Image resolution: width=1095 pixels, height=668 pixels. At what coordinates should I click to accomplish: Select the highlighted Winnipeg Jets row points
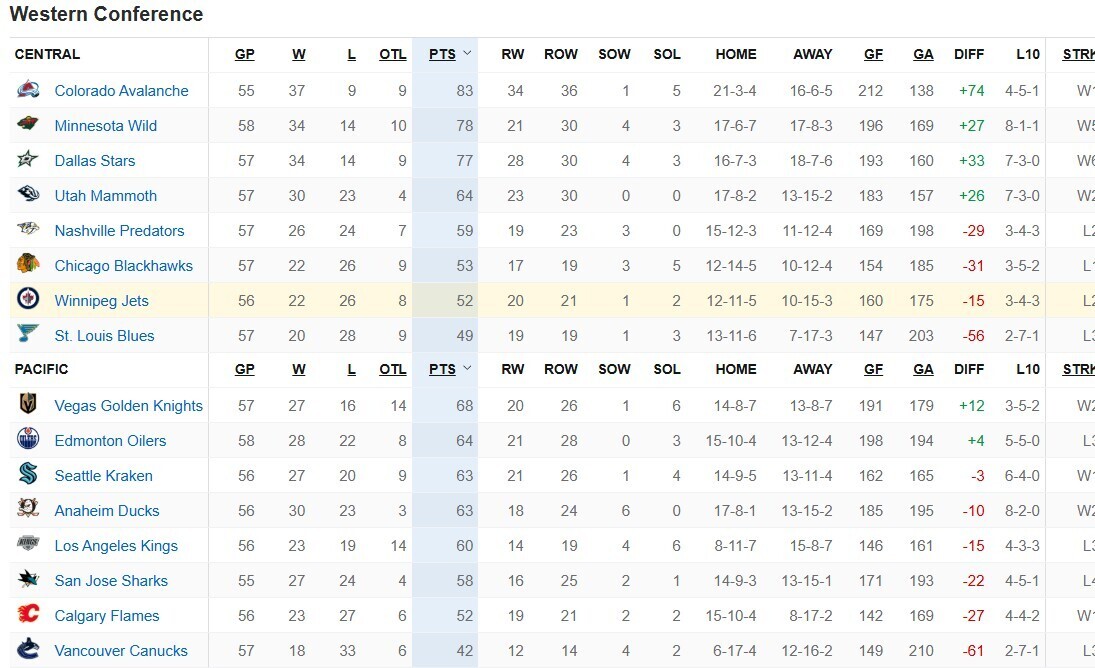click(464, 301)
